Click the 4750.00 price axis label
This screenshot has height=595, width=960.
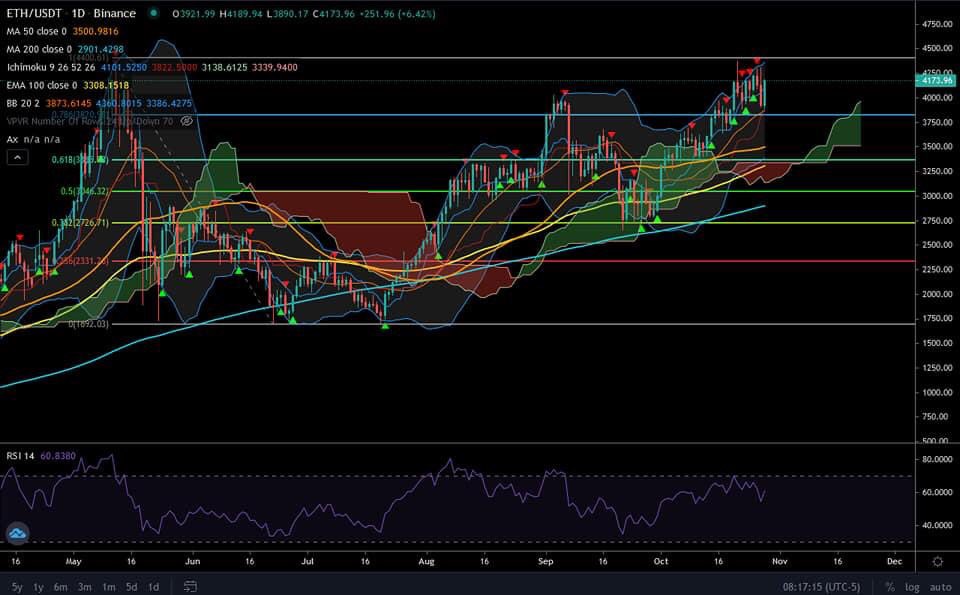point(937,24)
